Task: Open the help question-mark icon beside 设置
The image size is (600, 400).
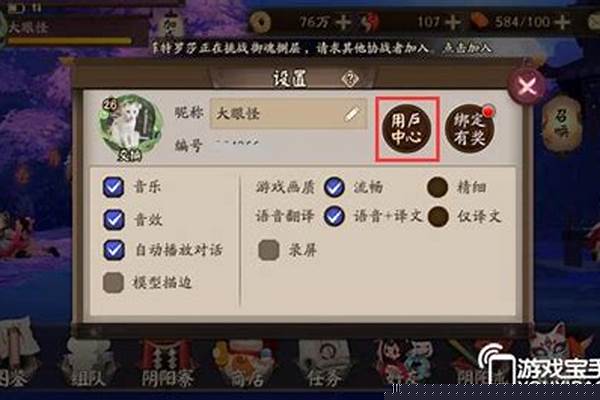Action: pyautogui.click(x=350, y=79)
